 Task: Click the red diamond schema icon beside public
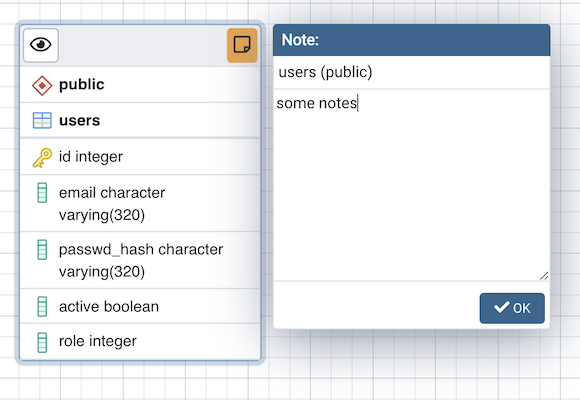coord(42,85)
